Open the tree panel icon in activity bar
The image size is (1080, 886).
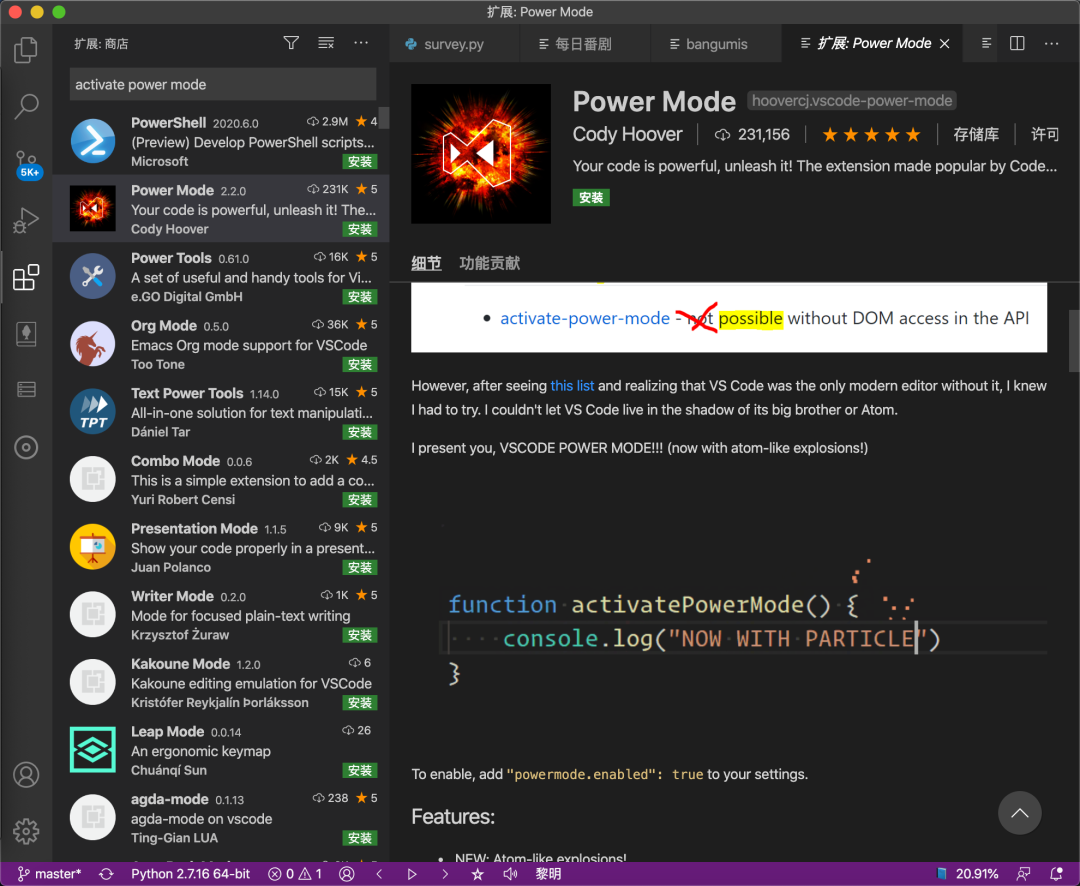pyautogui.click(x=26, y=333)
